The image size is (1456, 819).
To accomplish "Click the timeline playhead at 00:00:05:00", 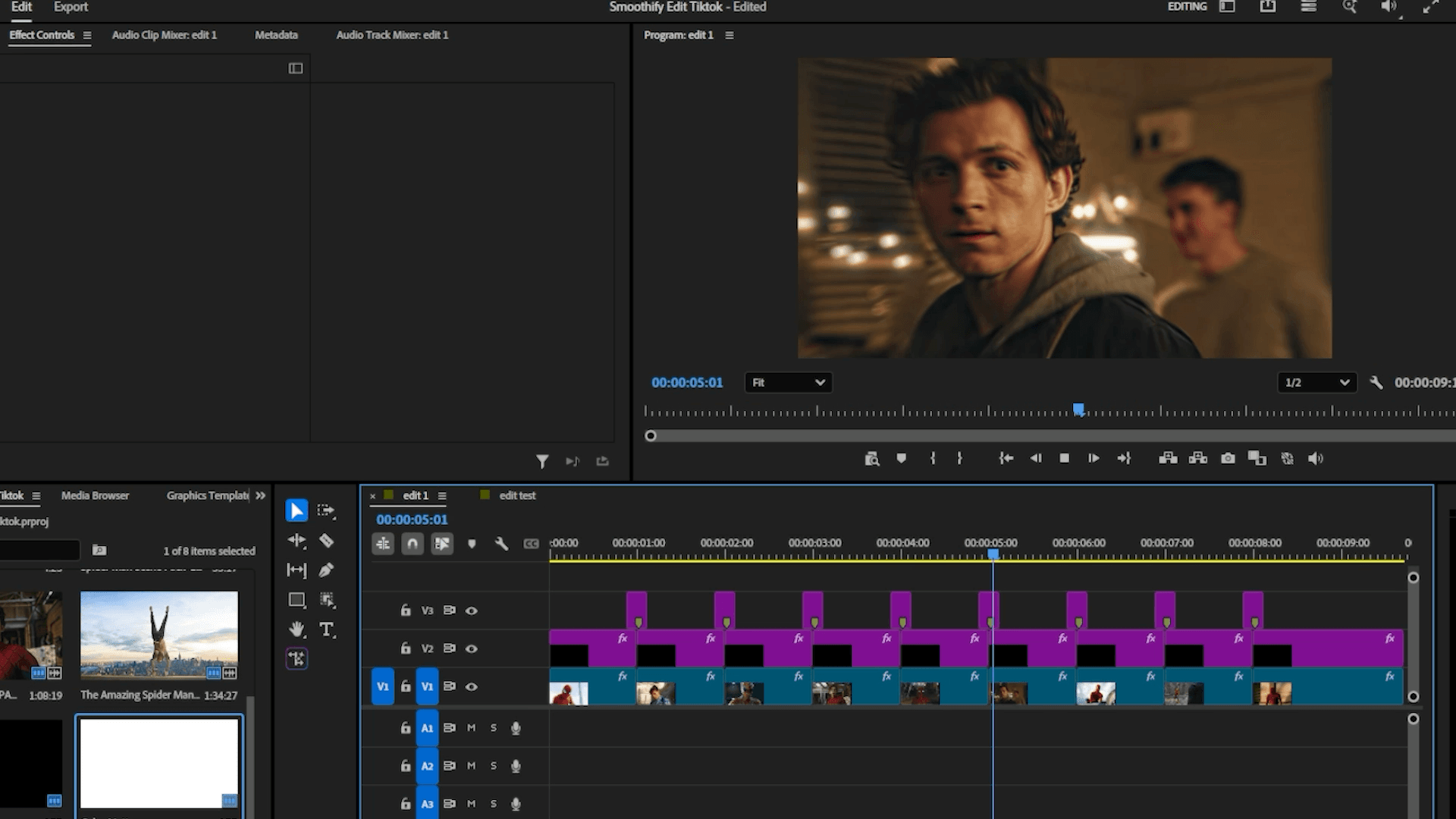I will tap(993, 554).
